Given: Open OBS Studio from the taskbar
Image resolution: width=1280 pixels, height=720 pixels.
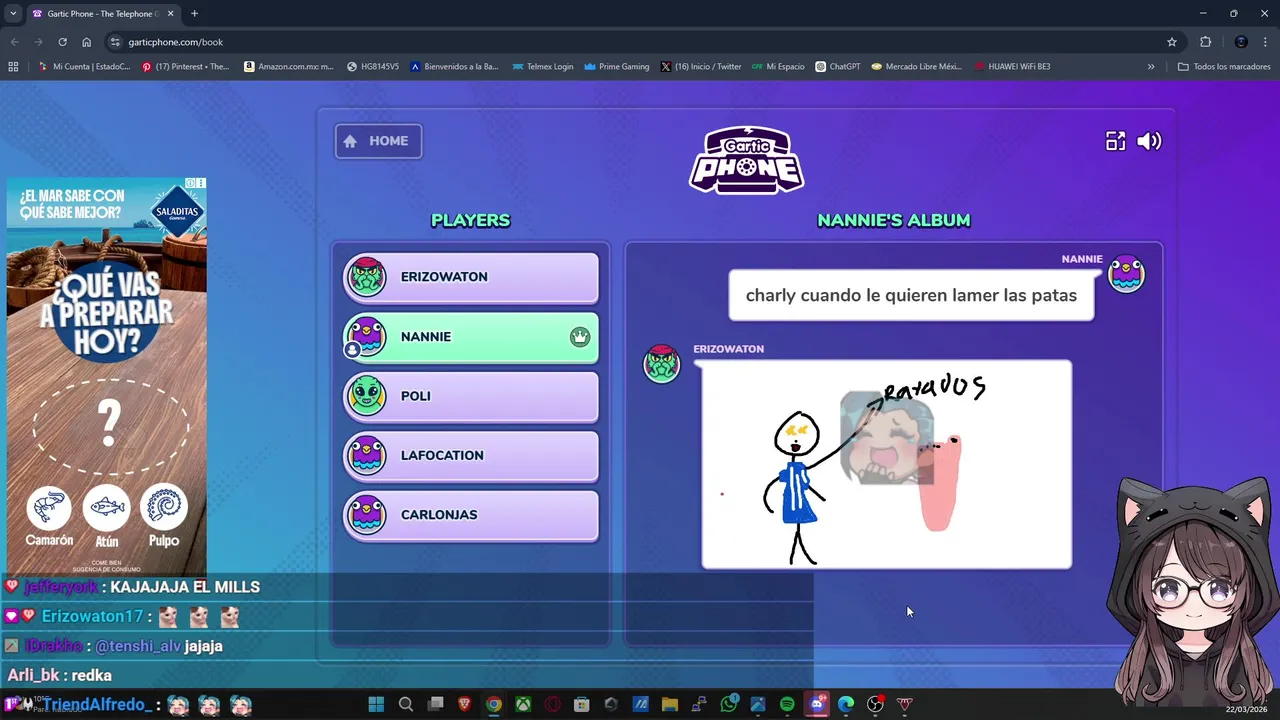Looking at the screenshot, I should (x=875, y=704).
